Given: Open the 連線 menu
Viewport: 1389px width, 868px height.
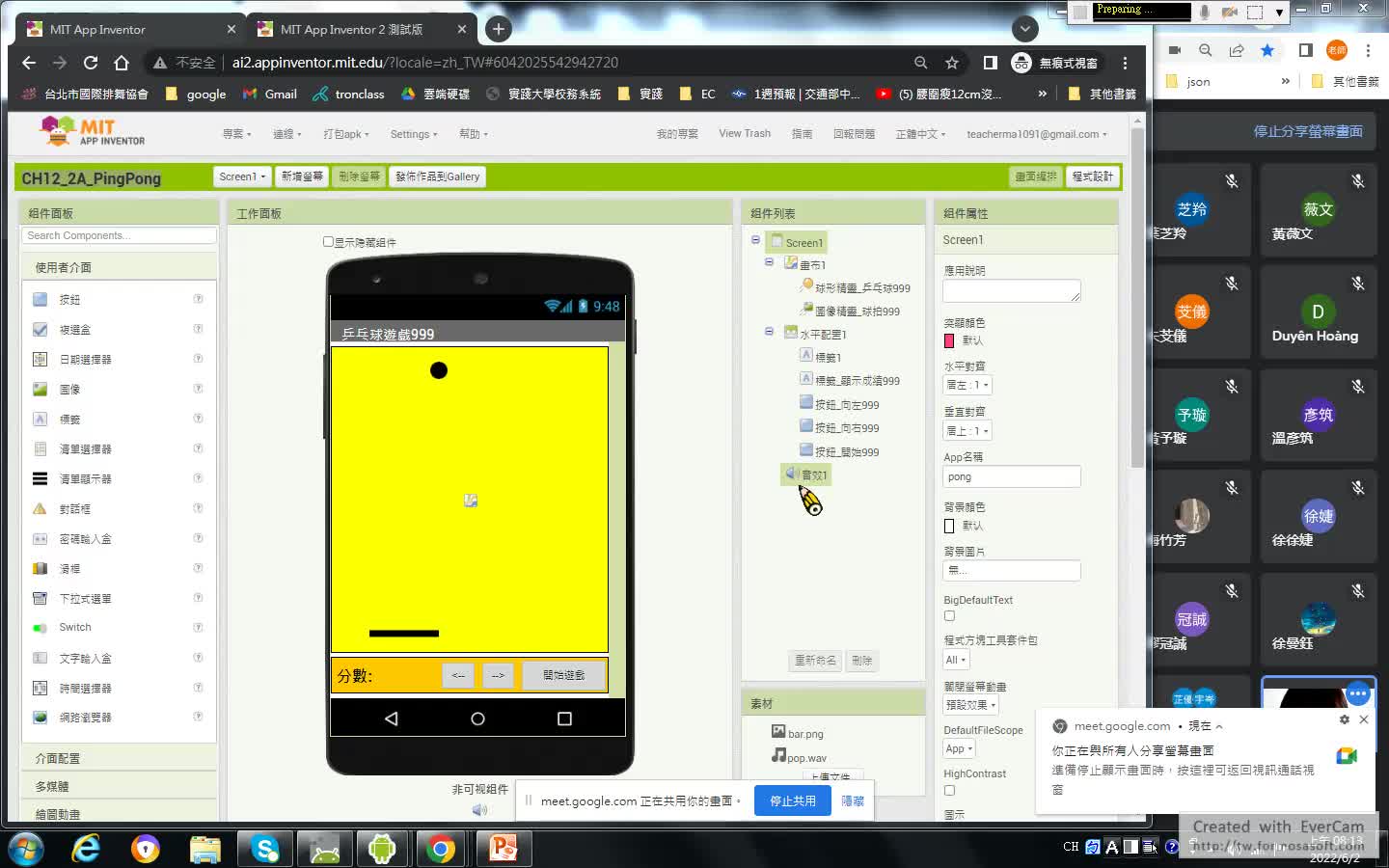Looking at the screenshot, I should (286, 134).
